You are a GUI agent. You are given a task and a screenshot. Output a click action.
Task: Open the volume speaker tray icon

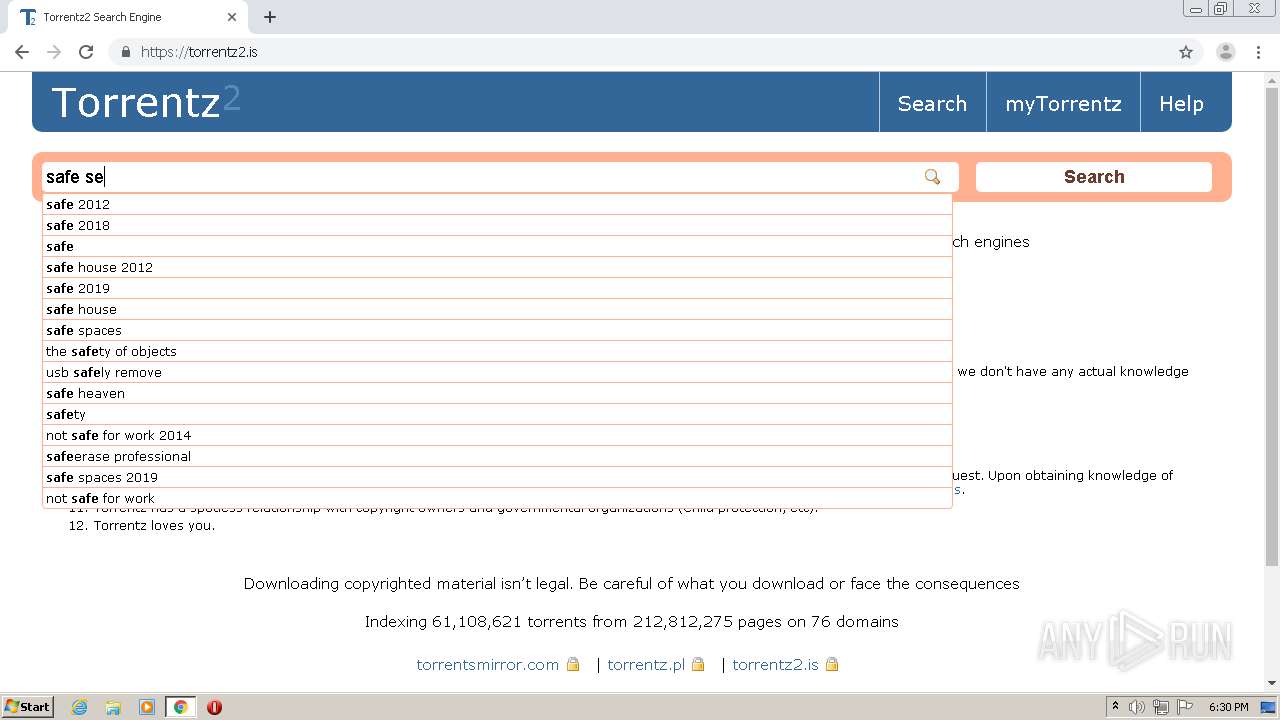click(x=1137, y=707)
